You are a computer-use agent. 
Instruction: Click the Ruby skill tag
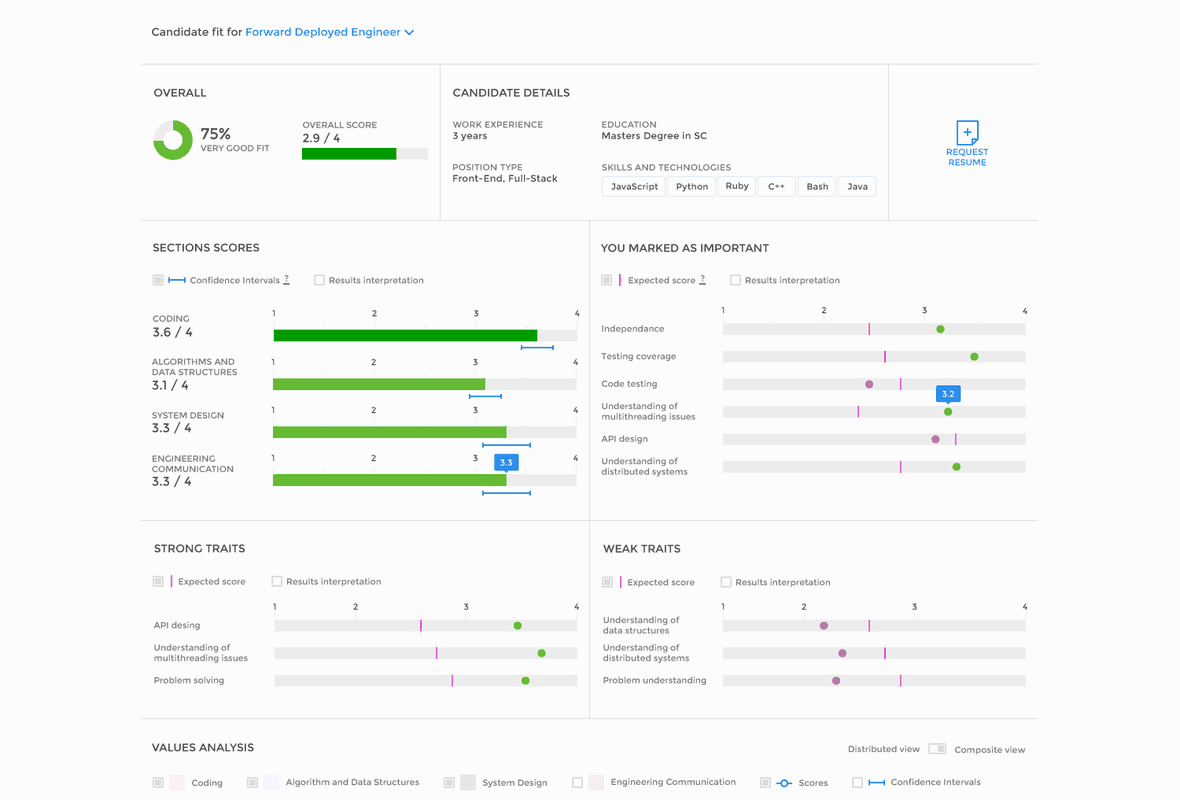coord(737,186)
